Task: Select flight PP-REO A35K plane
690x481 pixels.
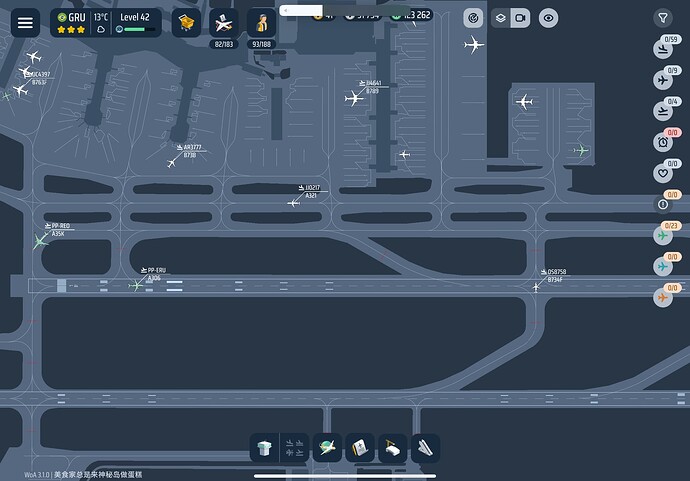Action: (40, 241)
